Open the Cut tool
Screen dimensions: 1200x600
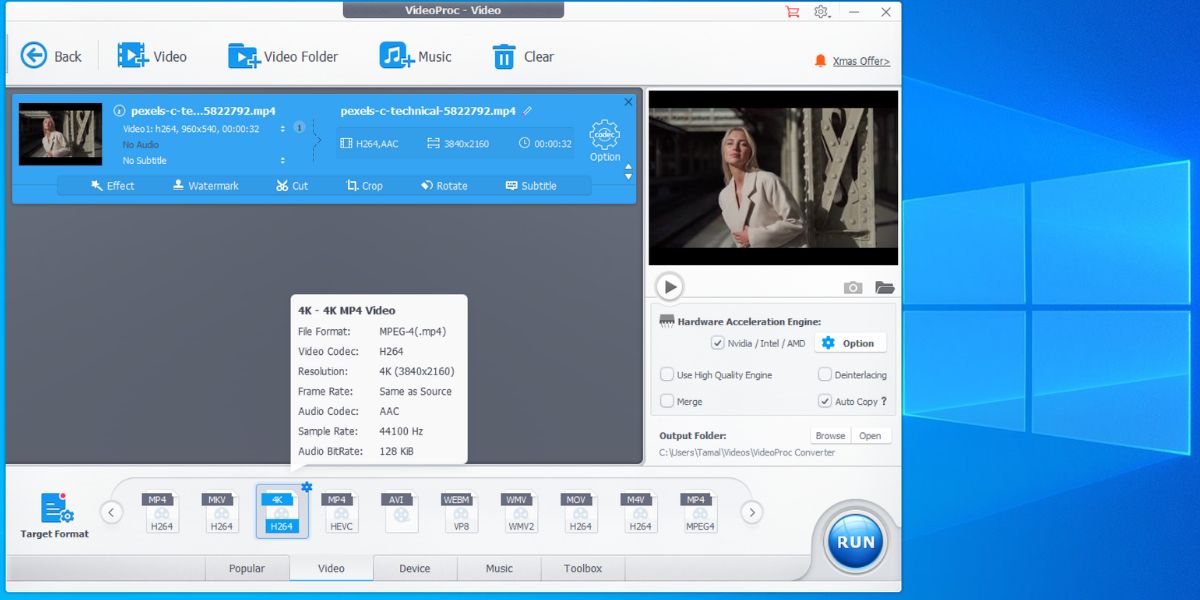[x=292, y=185]
